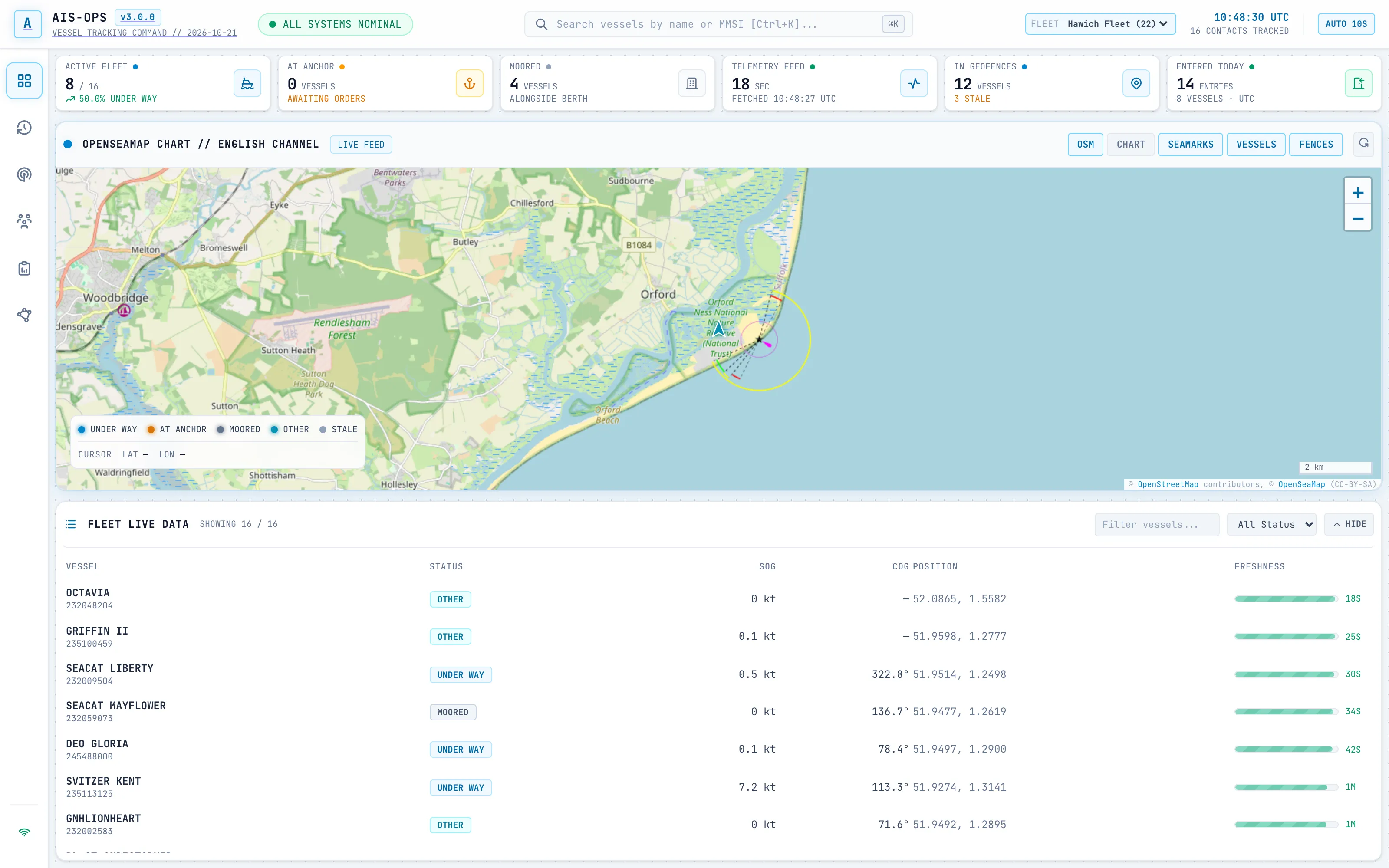Screen dimensions: 1389x868
Task: Click STALE legend entry on map
Action: 338,429
